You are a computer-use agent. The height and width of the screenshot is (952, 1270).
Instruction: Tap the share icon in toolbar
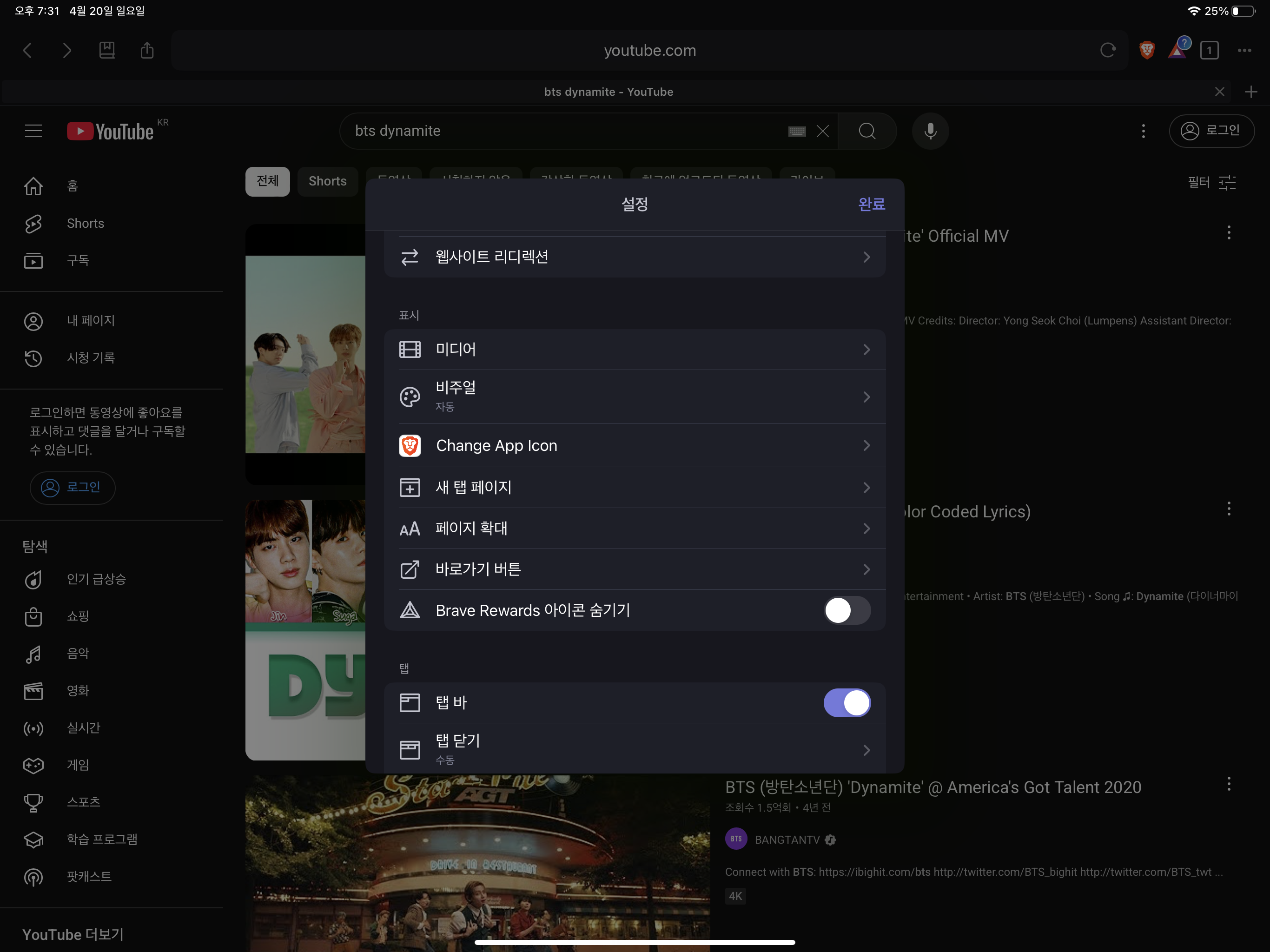(147, 51)
